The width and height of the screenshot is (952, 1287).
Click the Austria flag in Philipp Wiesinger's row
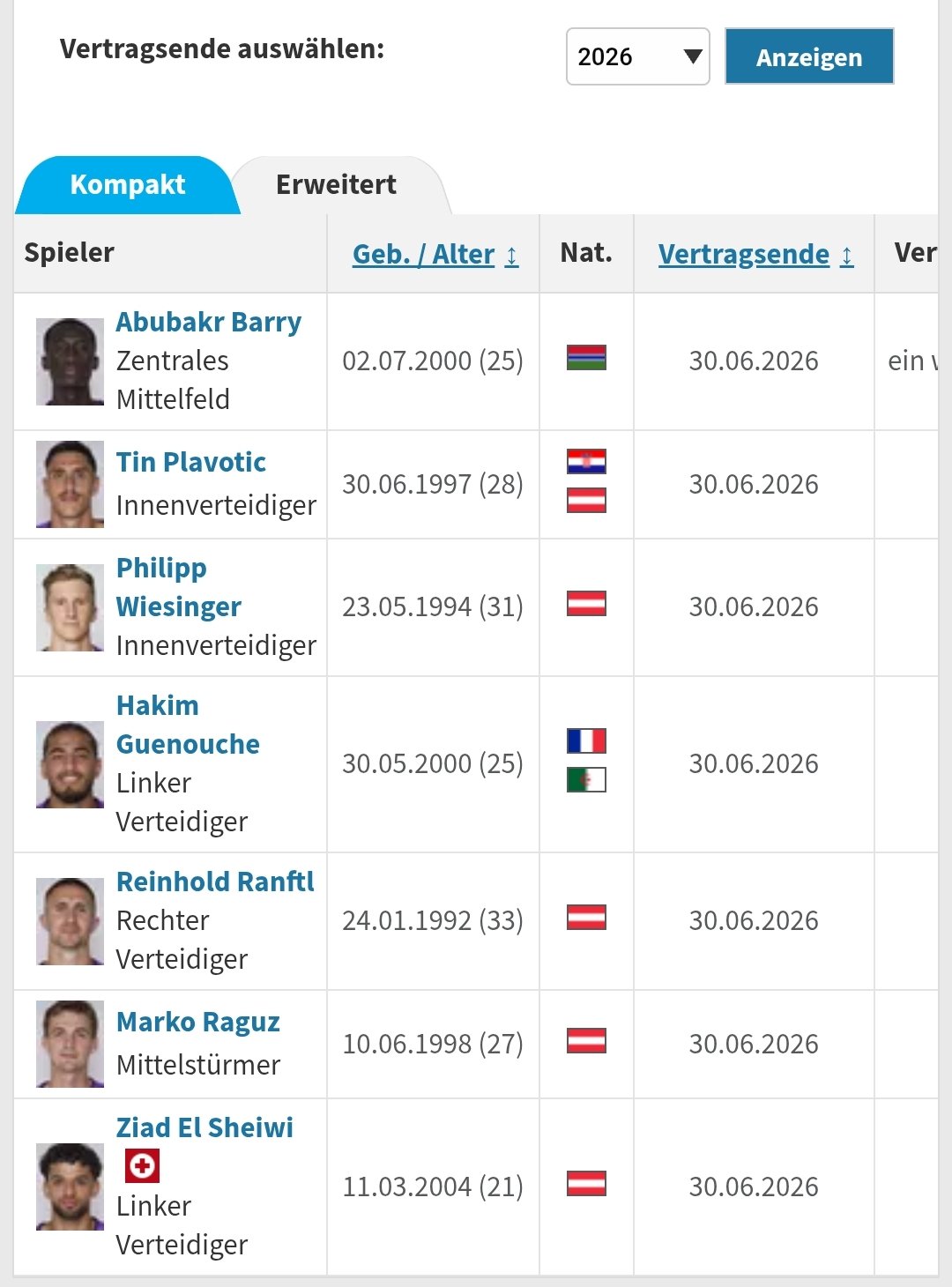click(586, 604)
